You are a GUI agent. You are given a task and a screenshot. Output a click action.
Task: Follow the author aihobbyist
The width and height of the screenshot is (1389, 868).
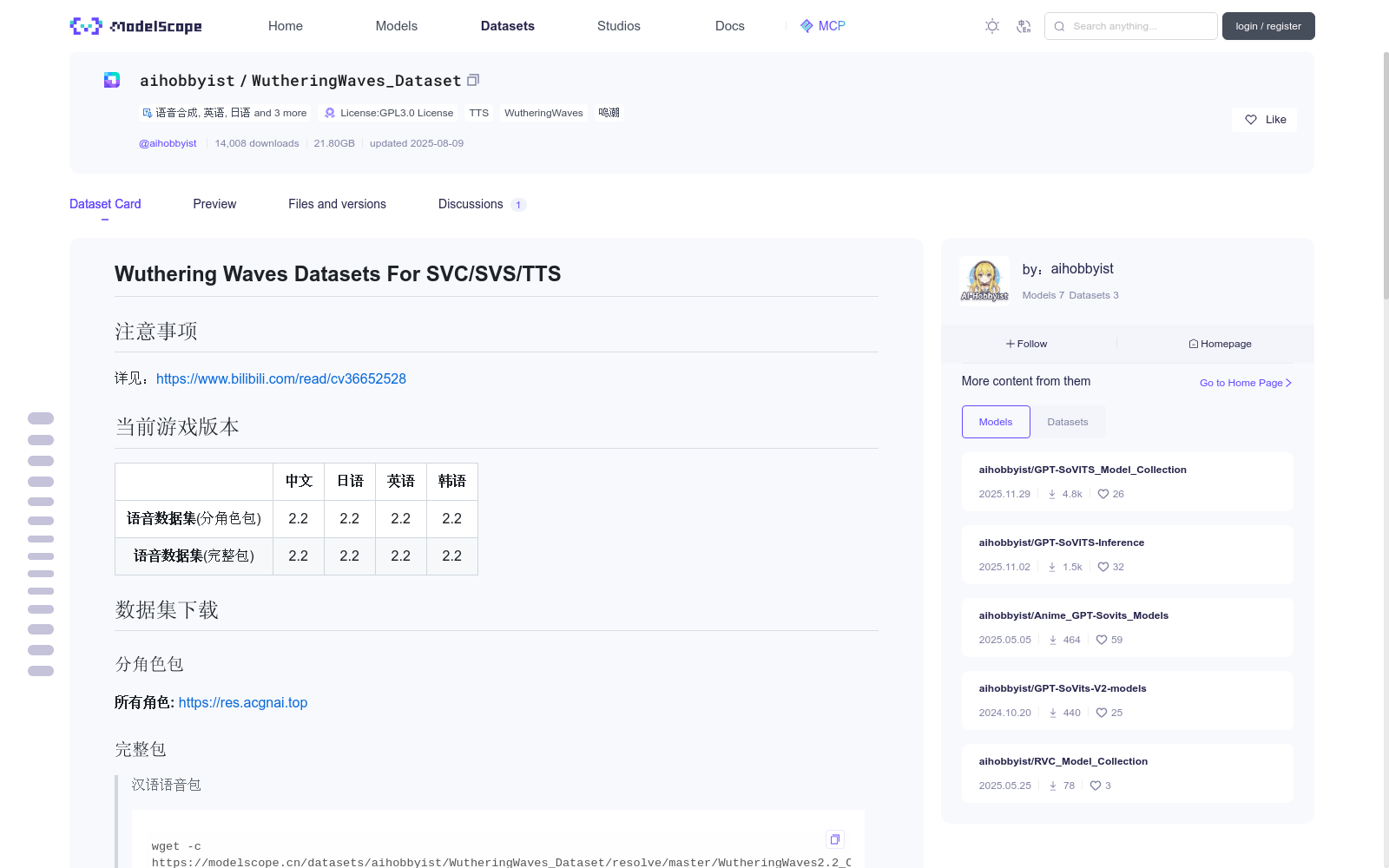(x=1027, y=344)
